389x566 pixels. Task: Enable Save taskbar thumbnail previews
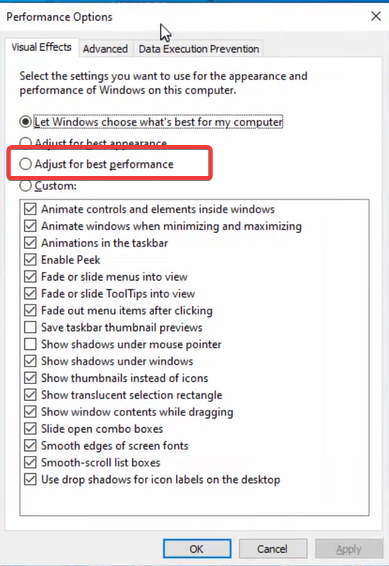[x=30, y=327]
